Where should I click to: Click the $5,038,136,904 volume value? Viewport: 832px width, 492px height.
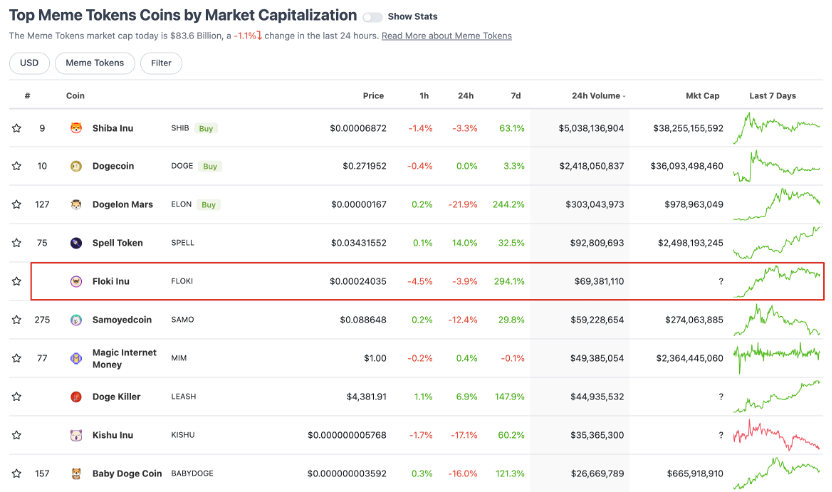coord(591,128)
